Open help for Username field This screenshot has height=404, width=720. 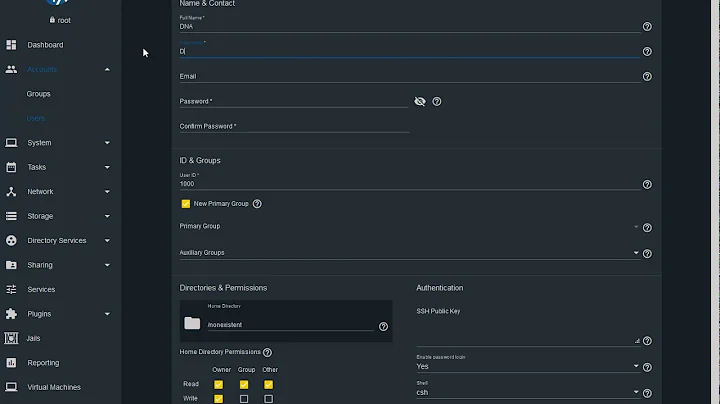tap(647, 51)
